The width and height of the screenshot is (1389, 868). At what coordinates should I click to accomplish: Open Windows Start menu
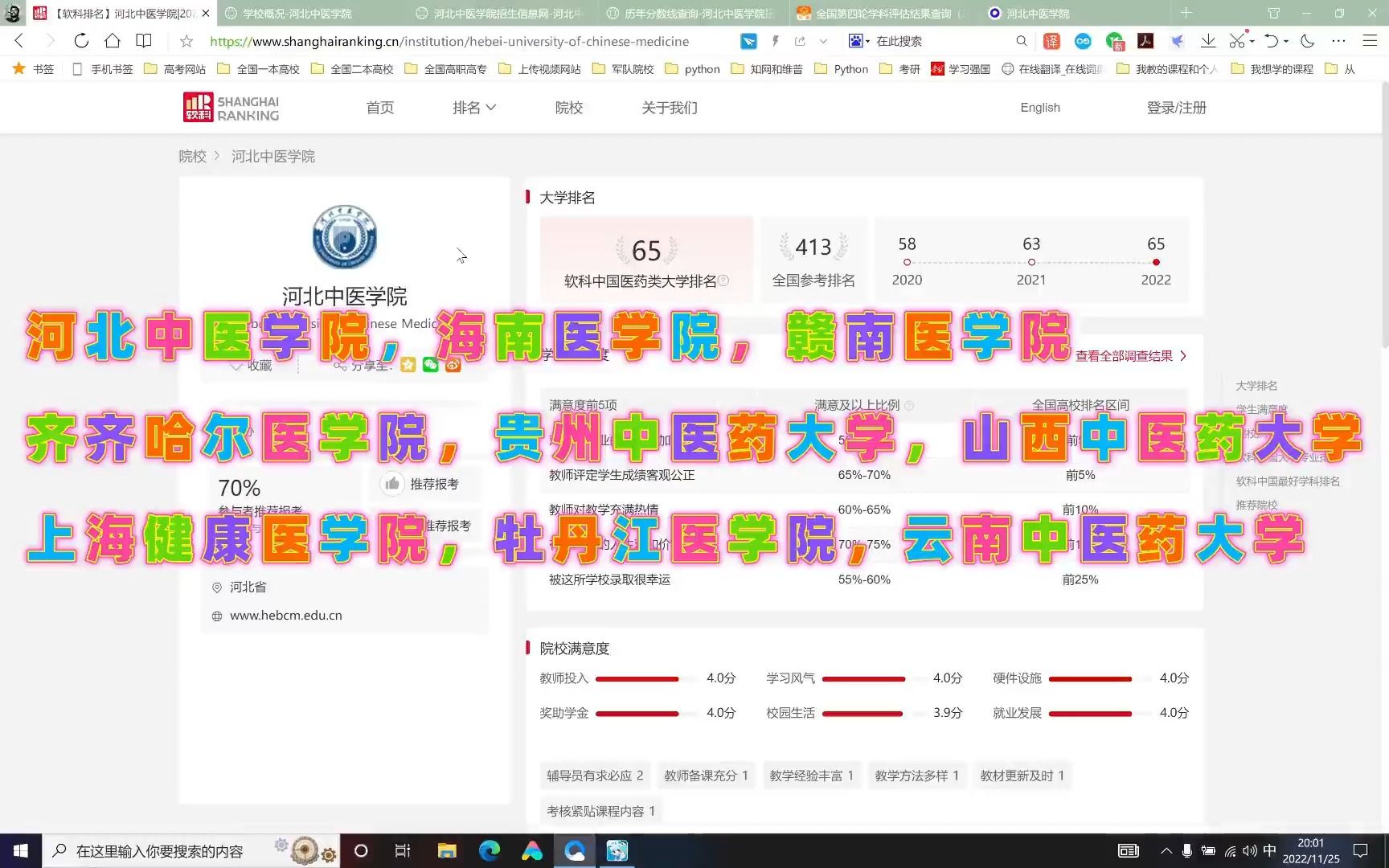[x=21, y=850]
